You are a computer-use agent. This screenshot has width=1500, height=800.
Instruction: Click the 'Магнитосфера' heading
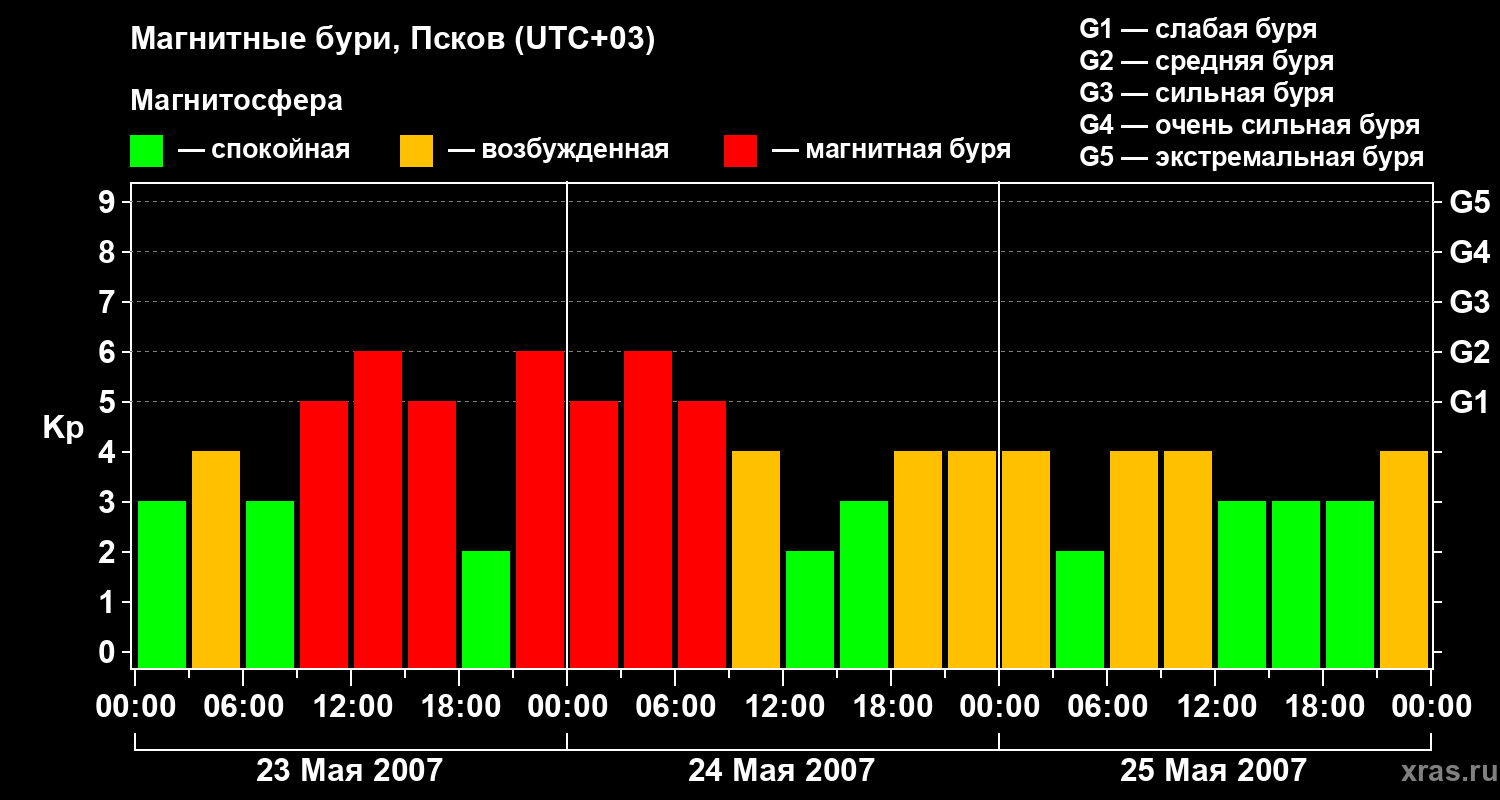click(x=236, y=100)
